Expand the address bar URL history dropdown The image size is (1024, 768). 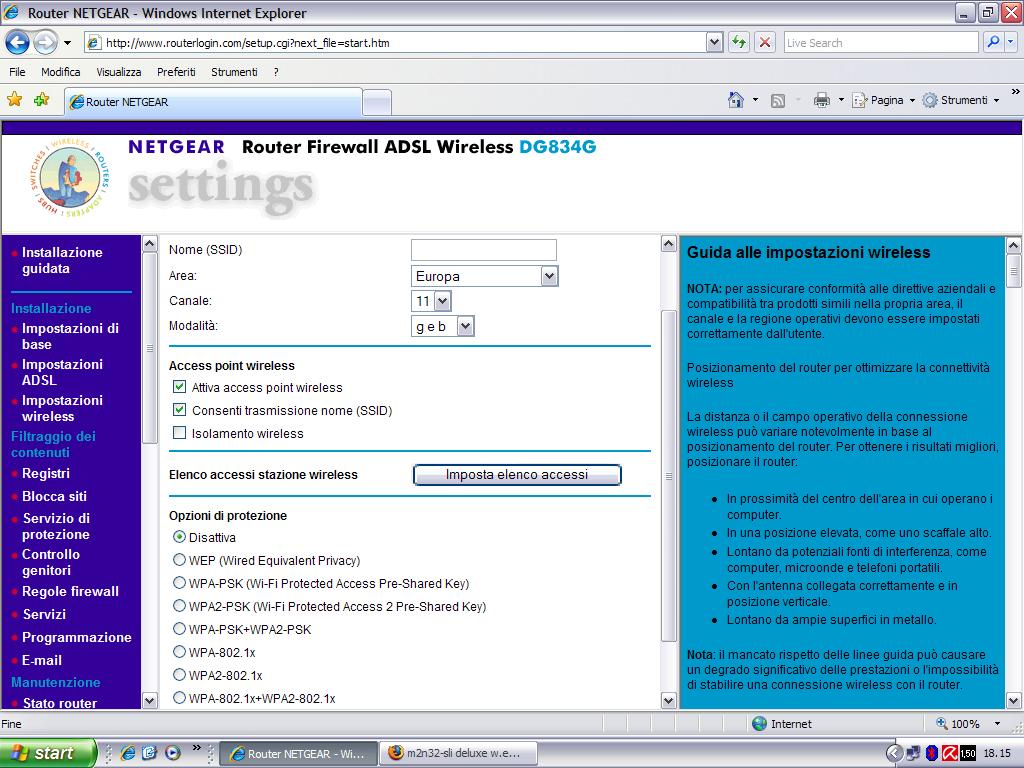pos(714,43)
